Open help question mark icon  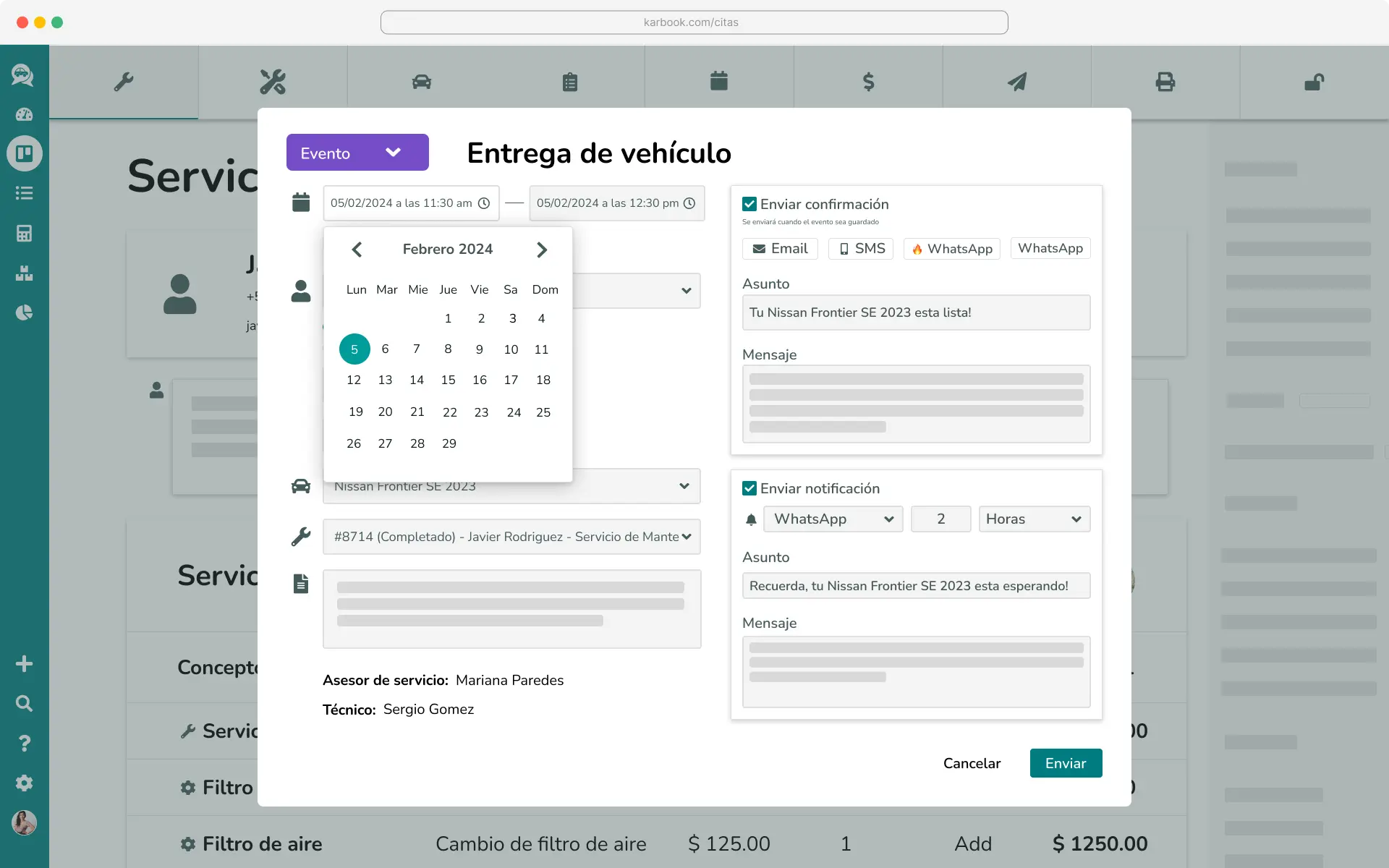24,743
